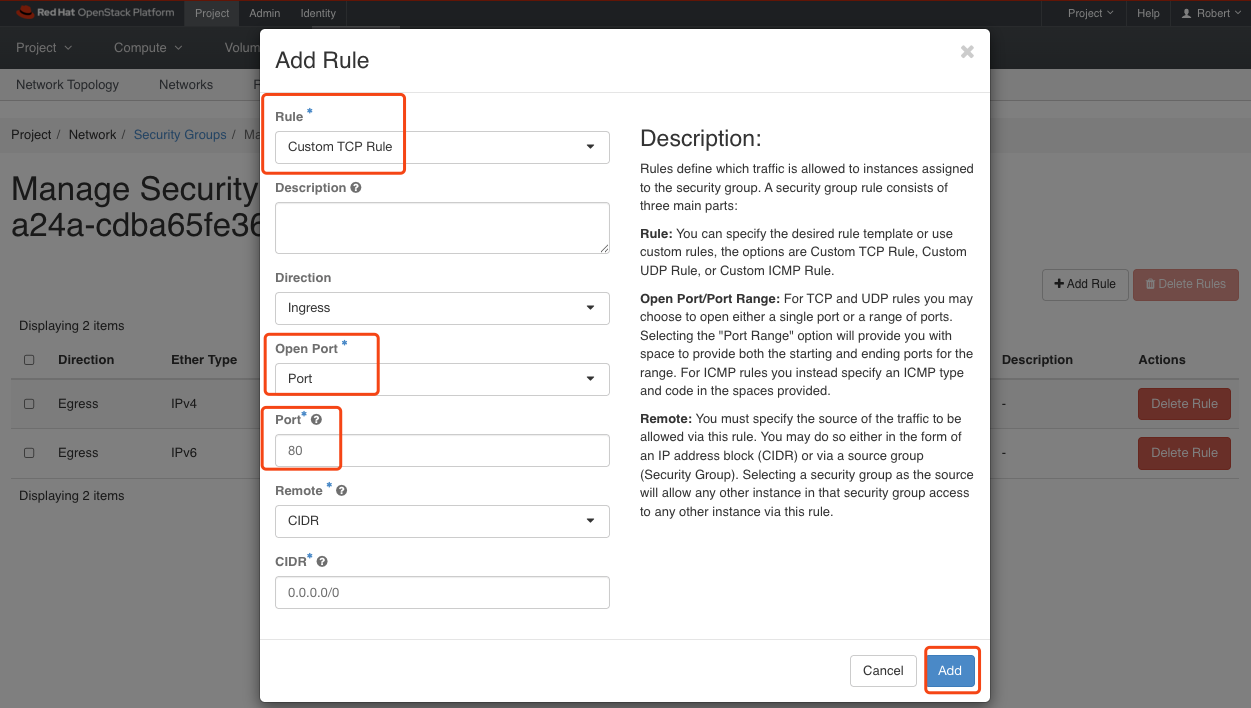Image resolution: width=1251 pixels, height=708 pixels.
Task: Close the Add Rule dialog with the X
Action: [x=966, y=52]
